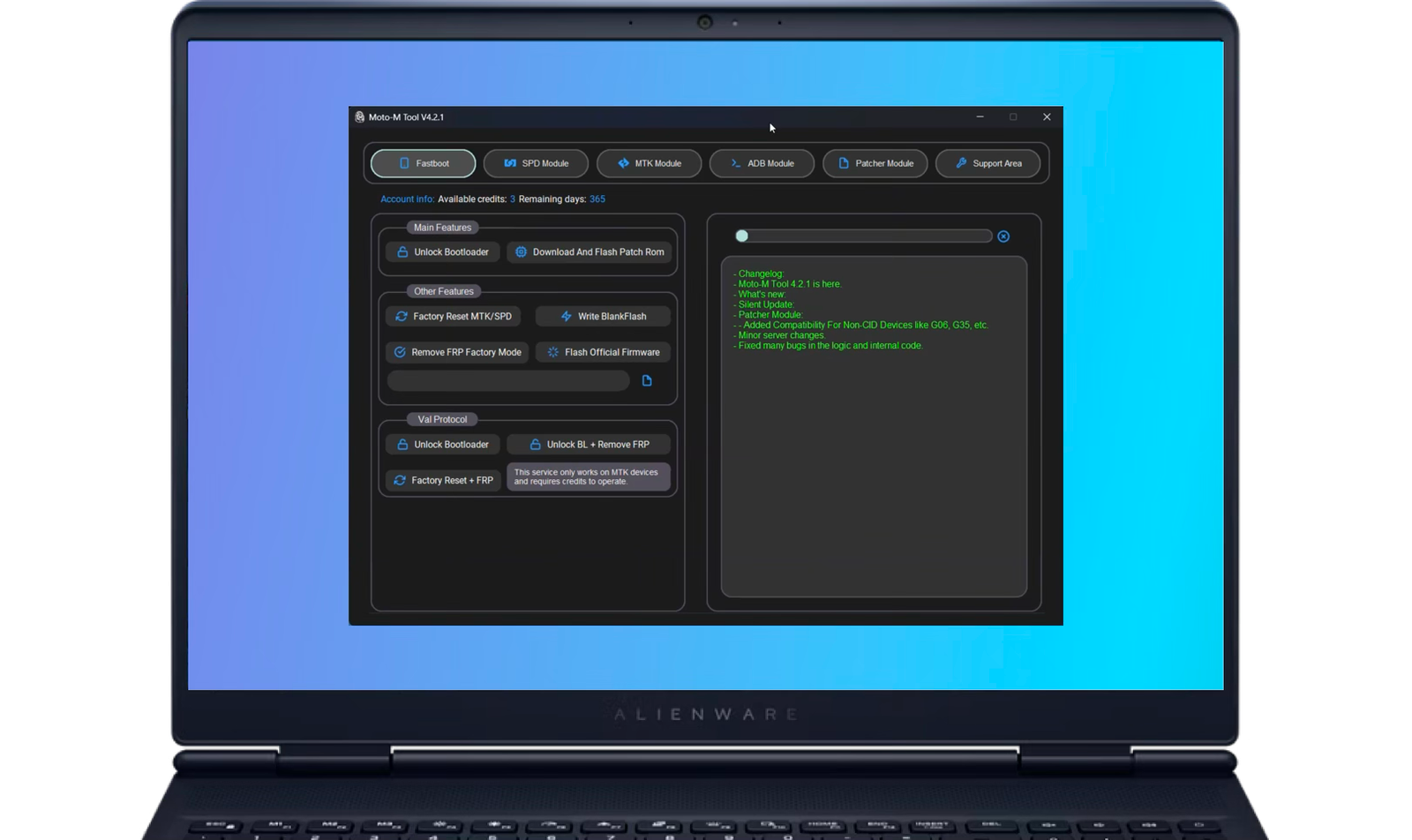Click the Val Protocol group label
Viewport: 1412px width, 840px height.
click(x=442, y=419)
